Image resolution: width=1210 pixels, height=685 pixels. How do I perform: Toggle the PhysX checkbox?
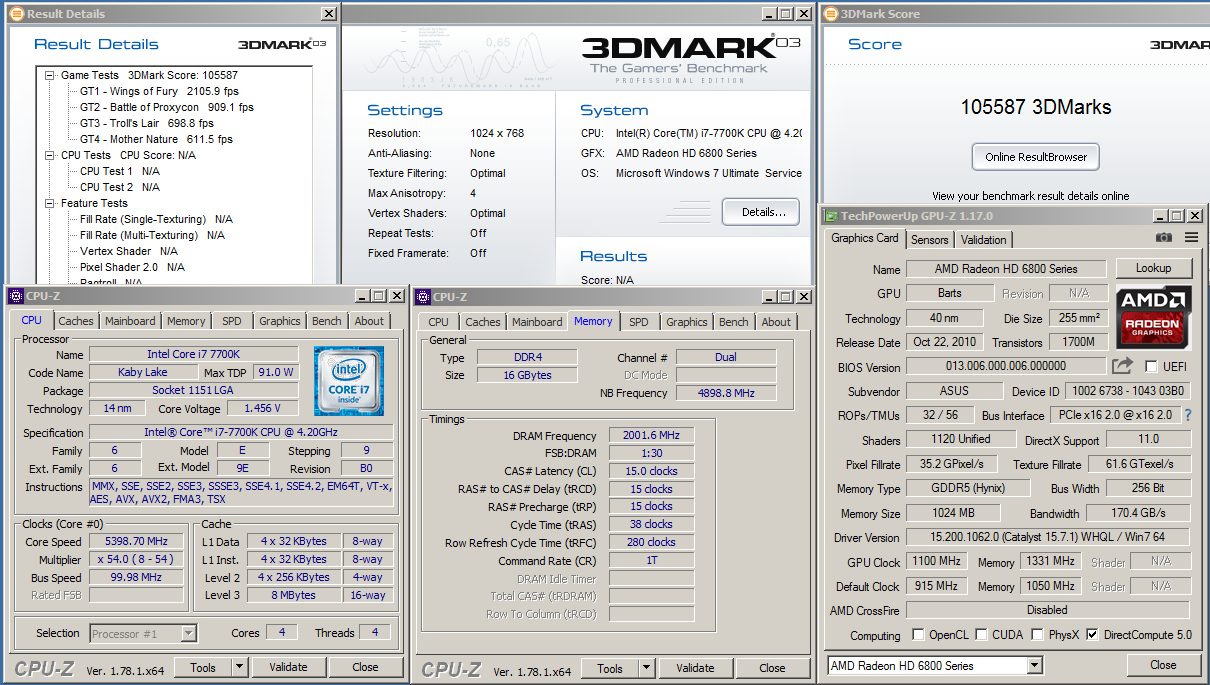(x=1038, y=635)
